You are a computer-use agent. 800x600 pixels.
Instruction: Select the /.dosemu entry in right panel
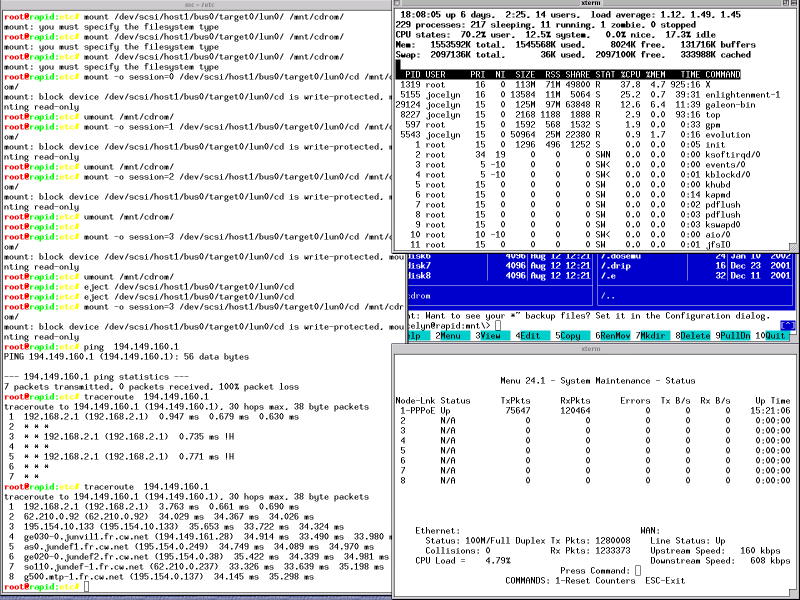point(622,259)
